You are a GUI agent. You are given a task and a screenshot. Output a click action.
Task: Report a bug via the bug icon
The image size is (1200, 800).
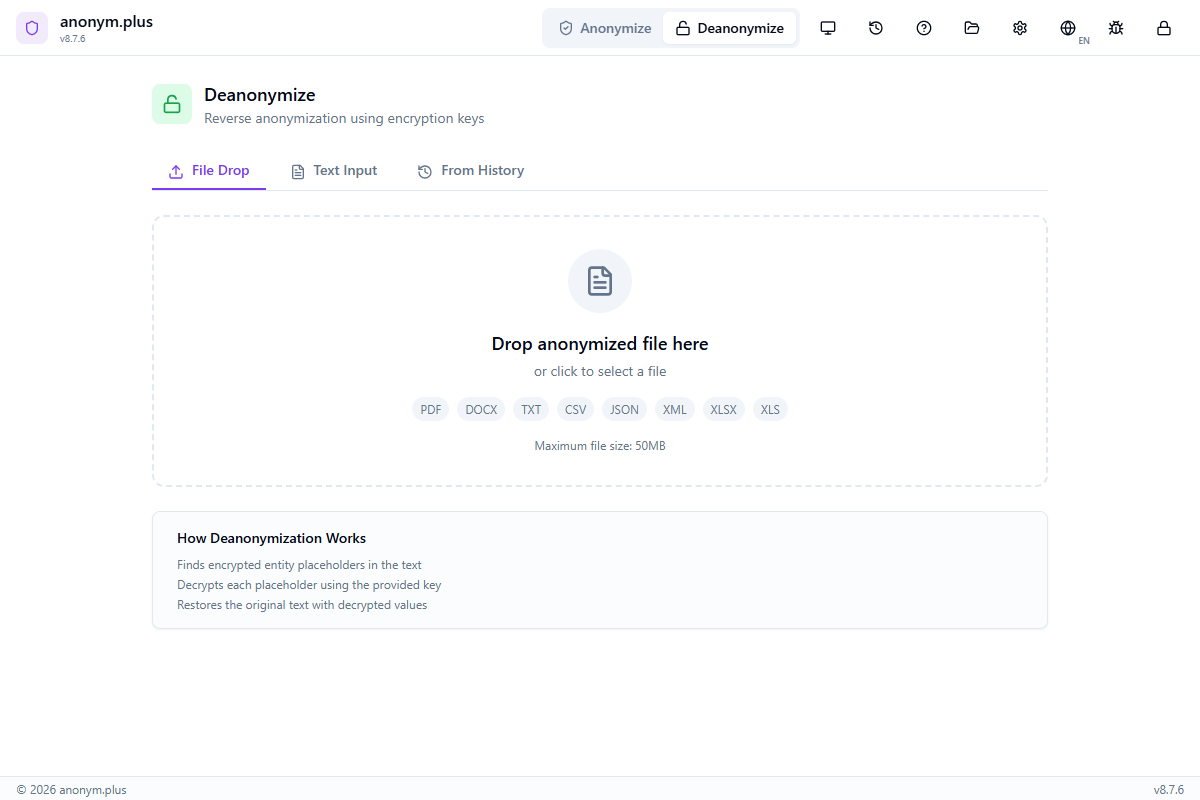point(1116,28)
